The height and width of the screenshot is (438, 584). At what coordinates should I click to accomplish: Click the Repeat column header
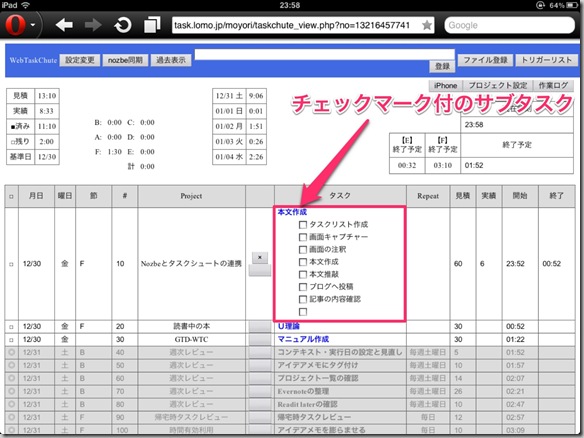pos(428,196)
